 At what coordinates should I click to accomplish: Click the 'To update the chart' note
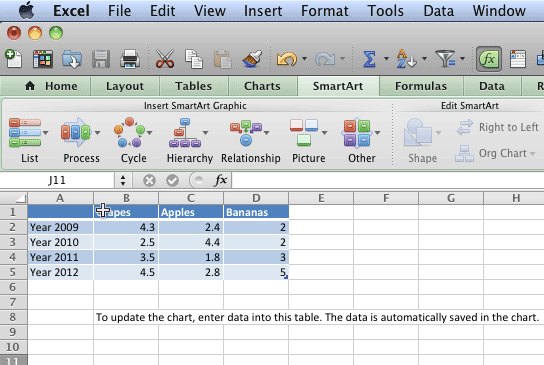317,317
